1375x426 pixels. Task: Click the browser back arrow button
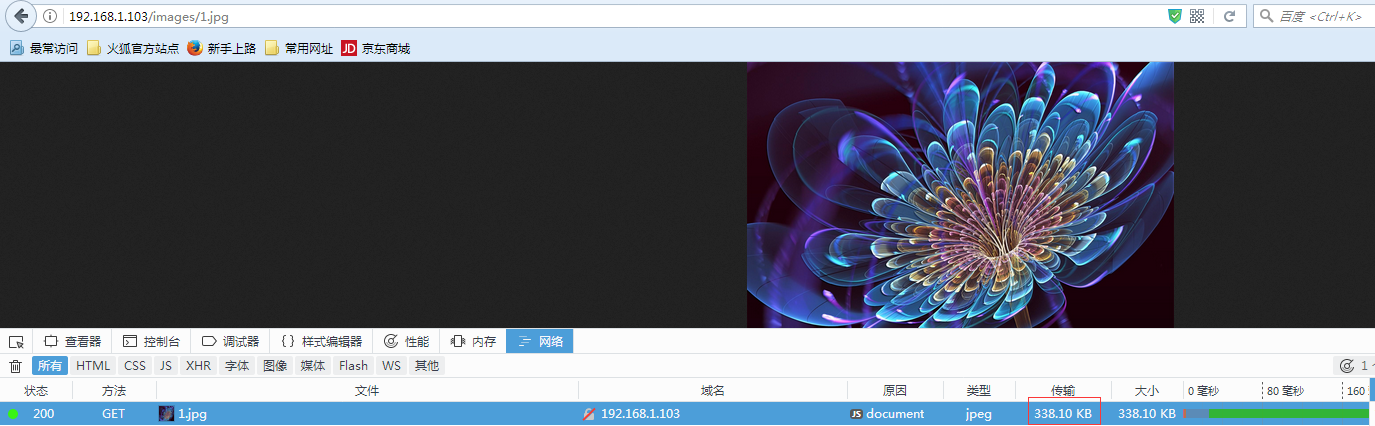coord(20,16)
